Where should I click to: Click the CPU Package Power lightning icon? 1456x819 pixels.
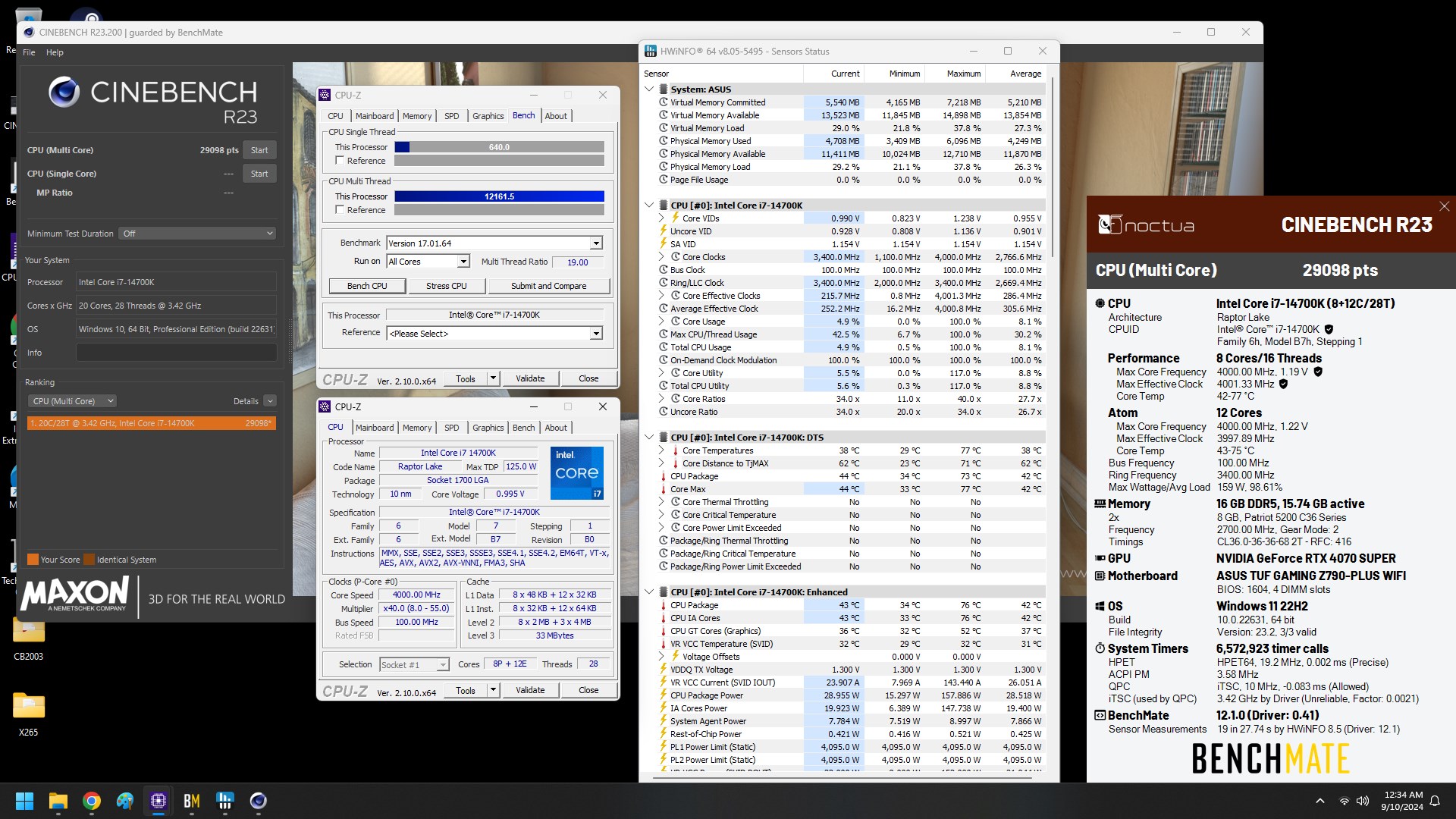[664, 695]
